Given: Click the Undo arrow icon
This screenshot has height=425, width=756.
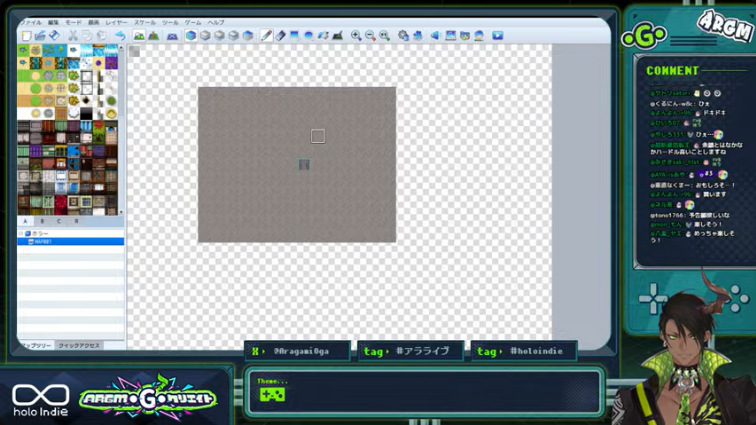Looking at the screenshot, I should 120,35.
